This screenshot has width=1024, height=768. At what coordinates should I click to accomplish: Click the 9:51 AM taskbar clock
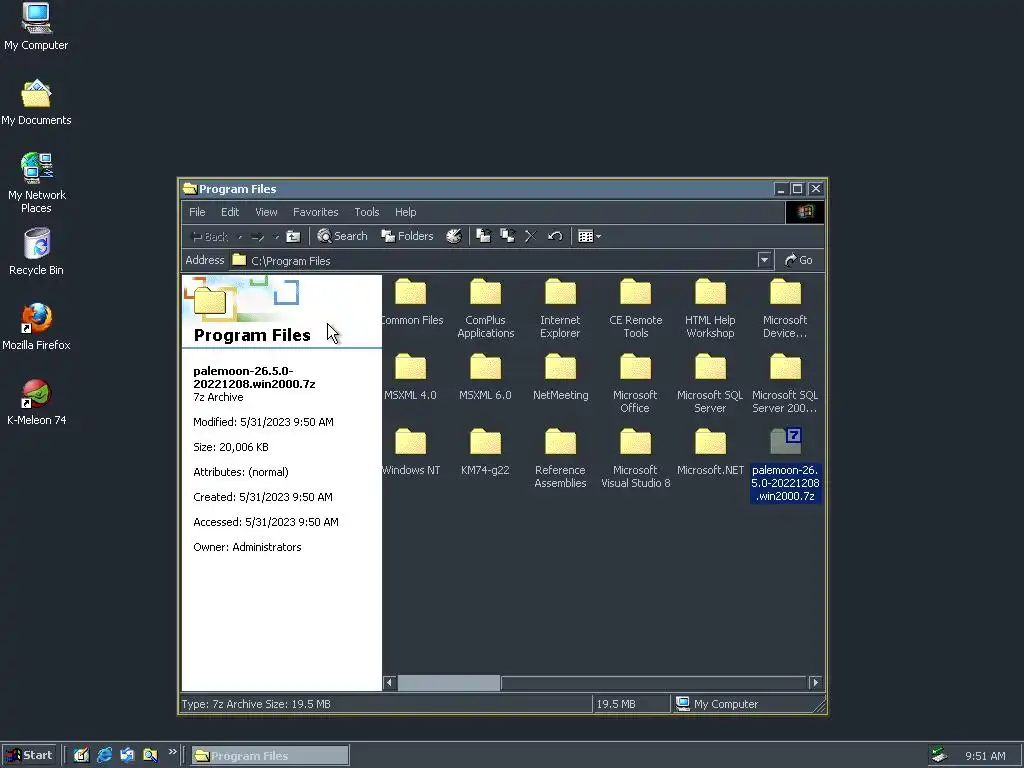tap(985, 756)
